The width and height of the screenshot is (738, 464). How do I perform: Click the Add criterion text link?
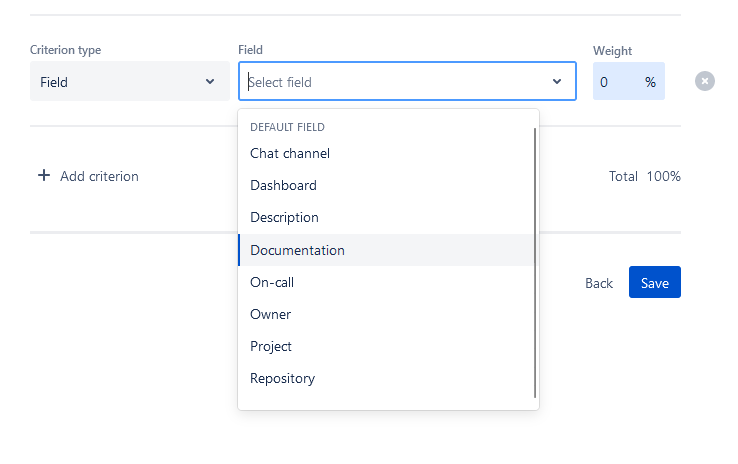pyautogui.click(x=99, y=176)
